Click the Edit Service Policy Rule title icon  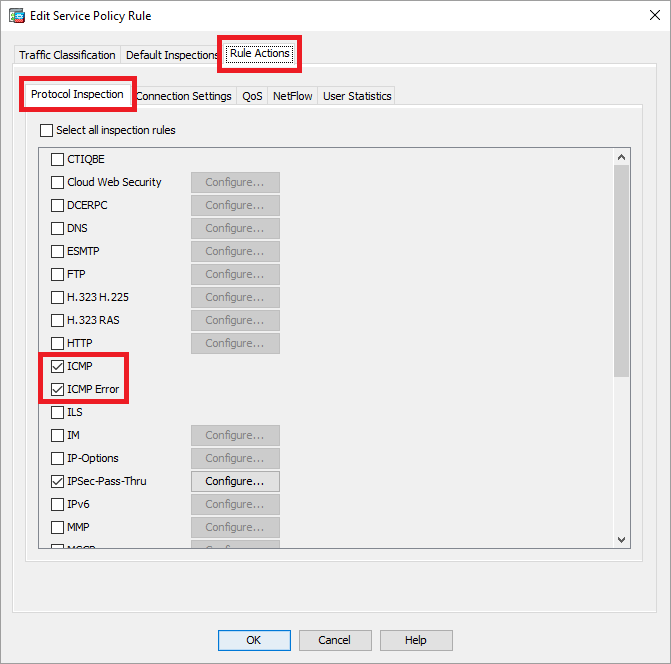coord(17,16)
